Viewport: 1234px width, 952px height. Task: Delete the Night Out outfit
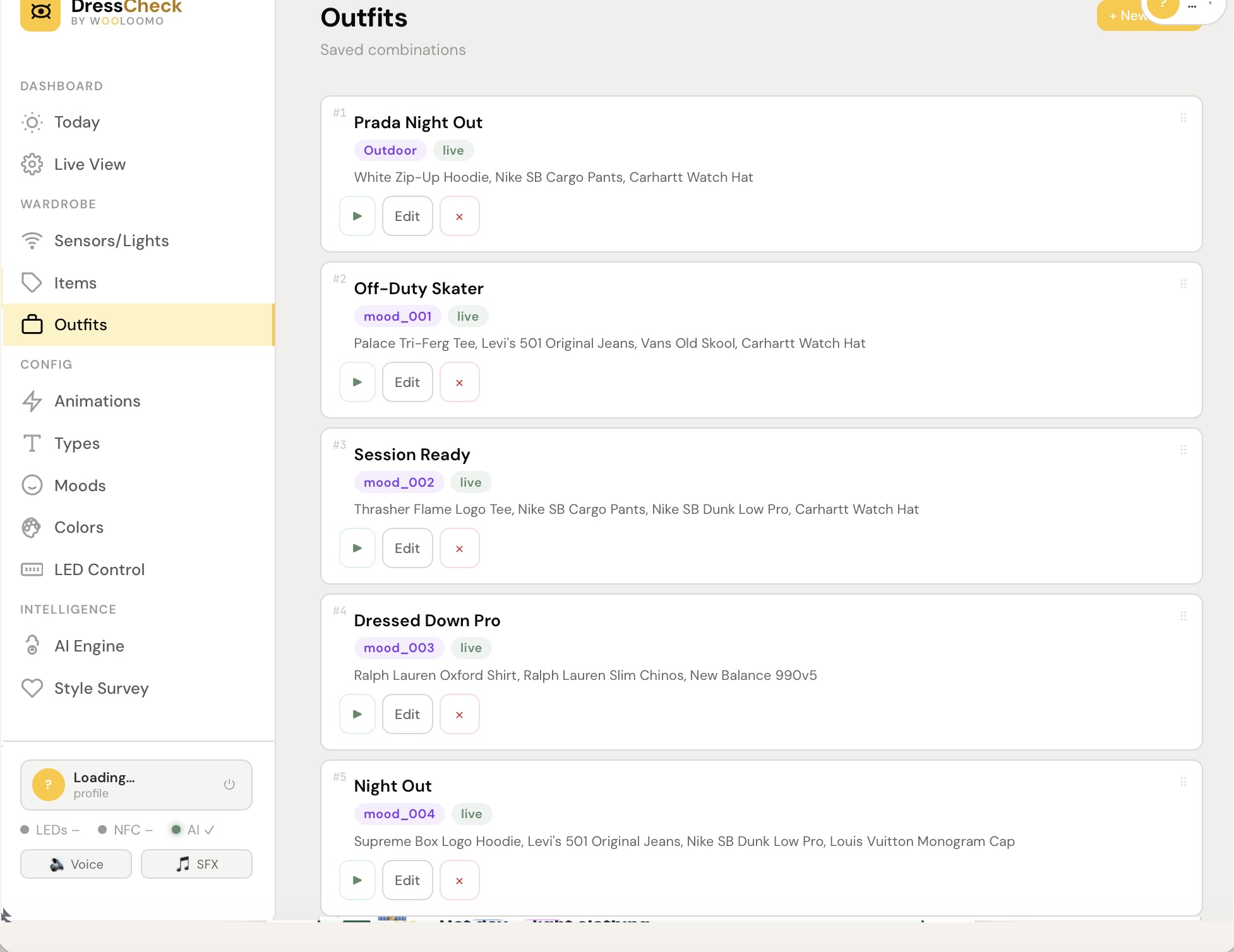(460, 880)
